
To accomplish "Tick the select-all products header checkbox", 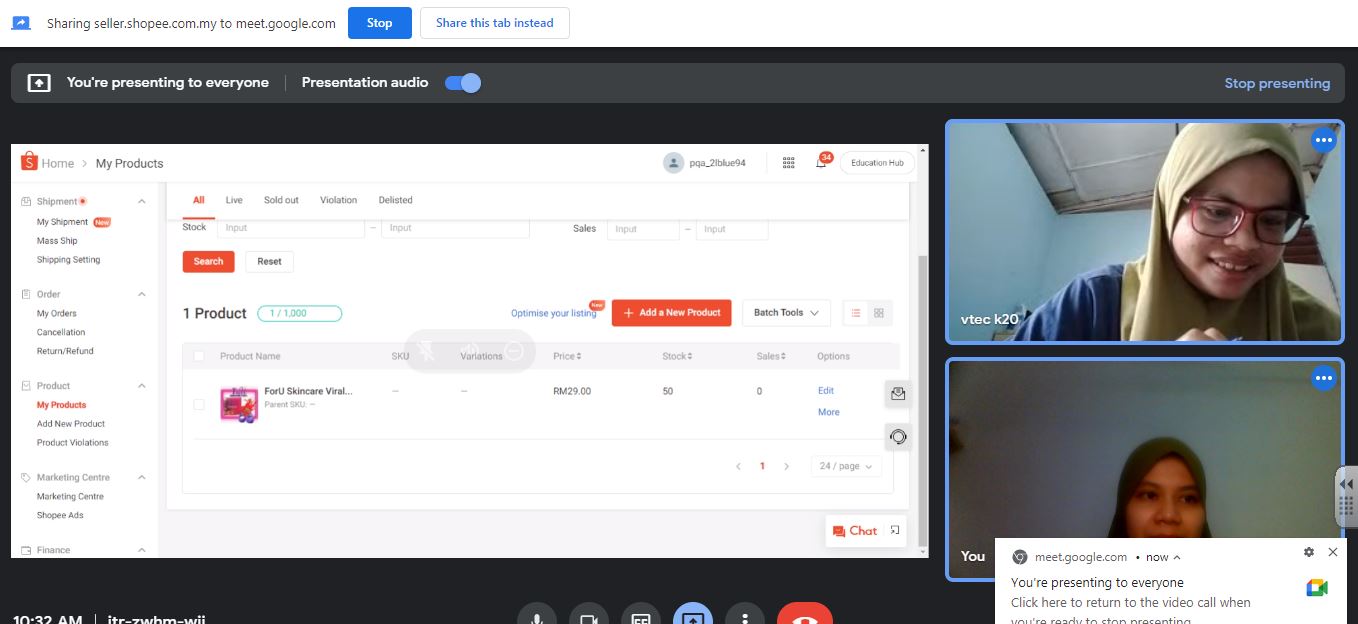I will 199,356.
